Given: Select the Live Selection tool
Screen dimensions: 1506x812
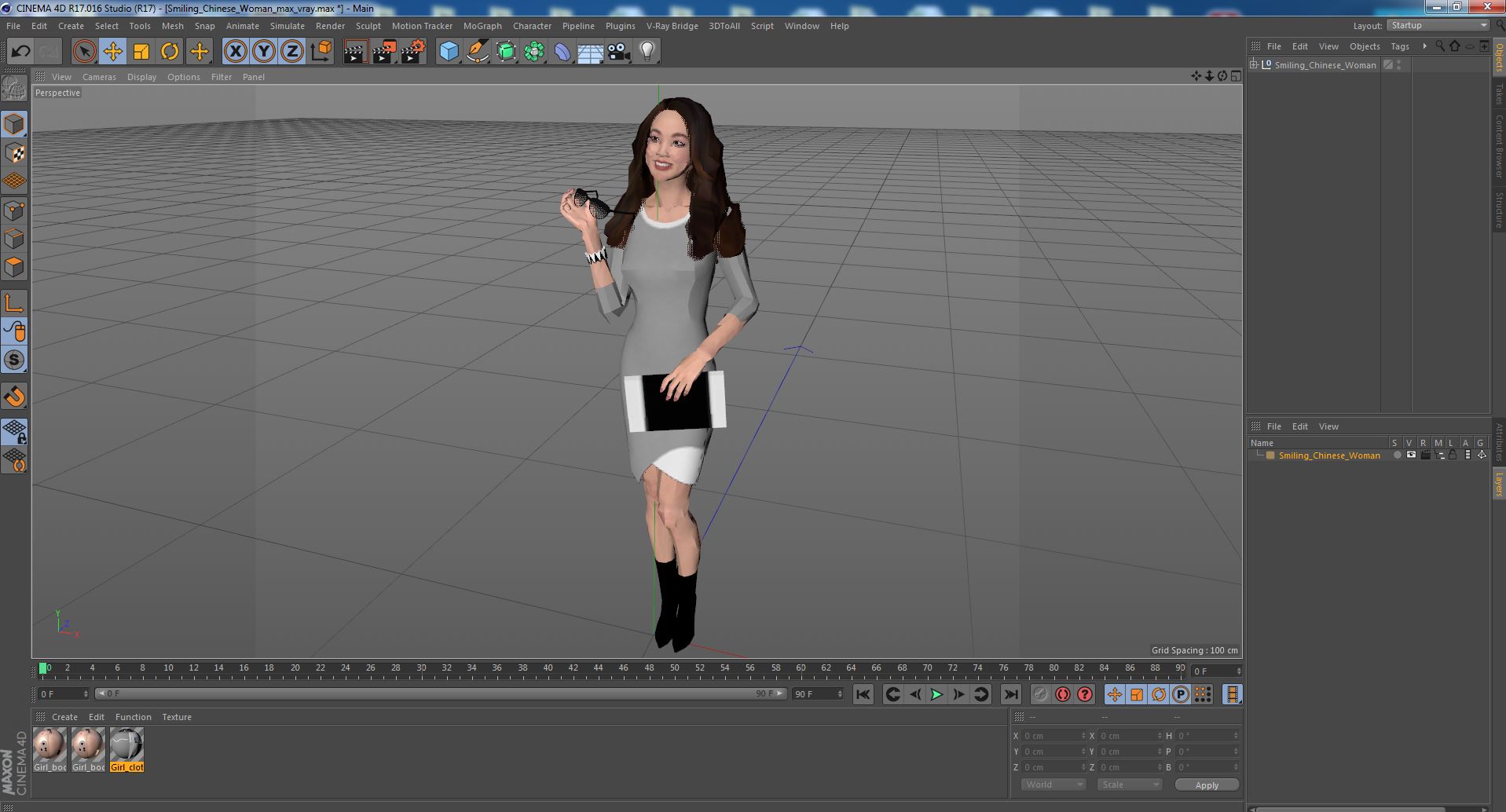Looking at the screenshot, I should (x=84, y=52).
